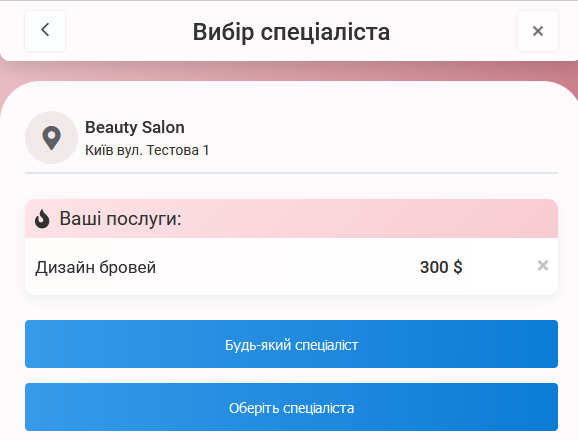Click the Ваші послуги: heading

point(121,219)
